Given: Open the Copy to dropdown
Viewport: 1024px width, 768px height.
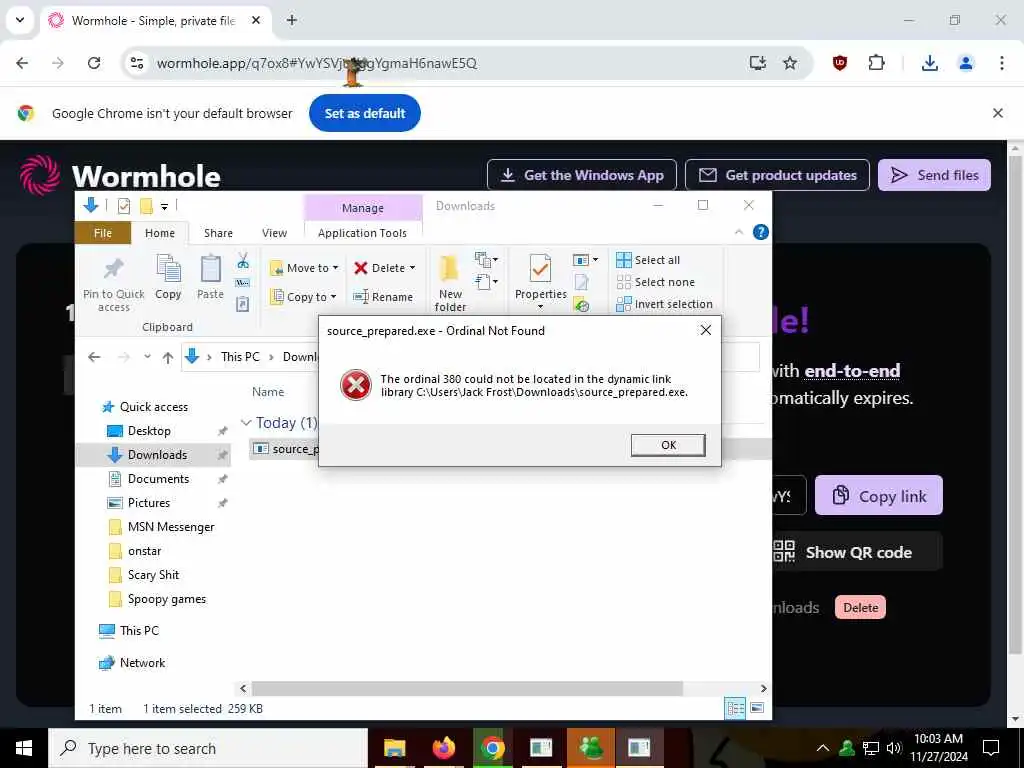Looking at the screenshot, I should (304, 296).
